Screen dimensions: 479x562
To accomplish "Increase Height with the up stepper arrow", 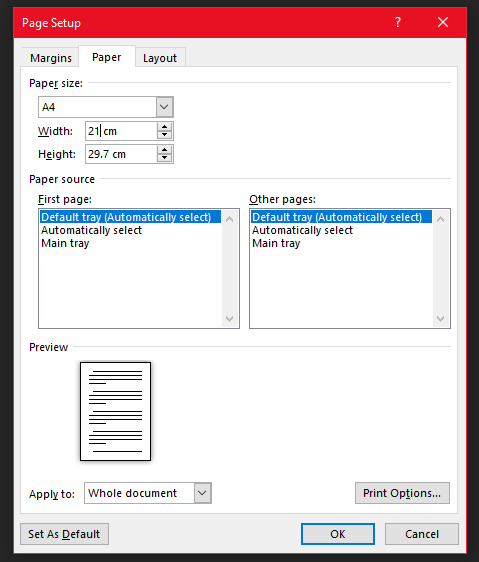I will (x=165, y=150).
